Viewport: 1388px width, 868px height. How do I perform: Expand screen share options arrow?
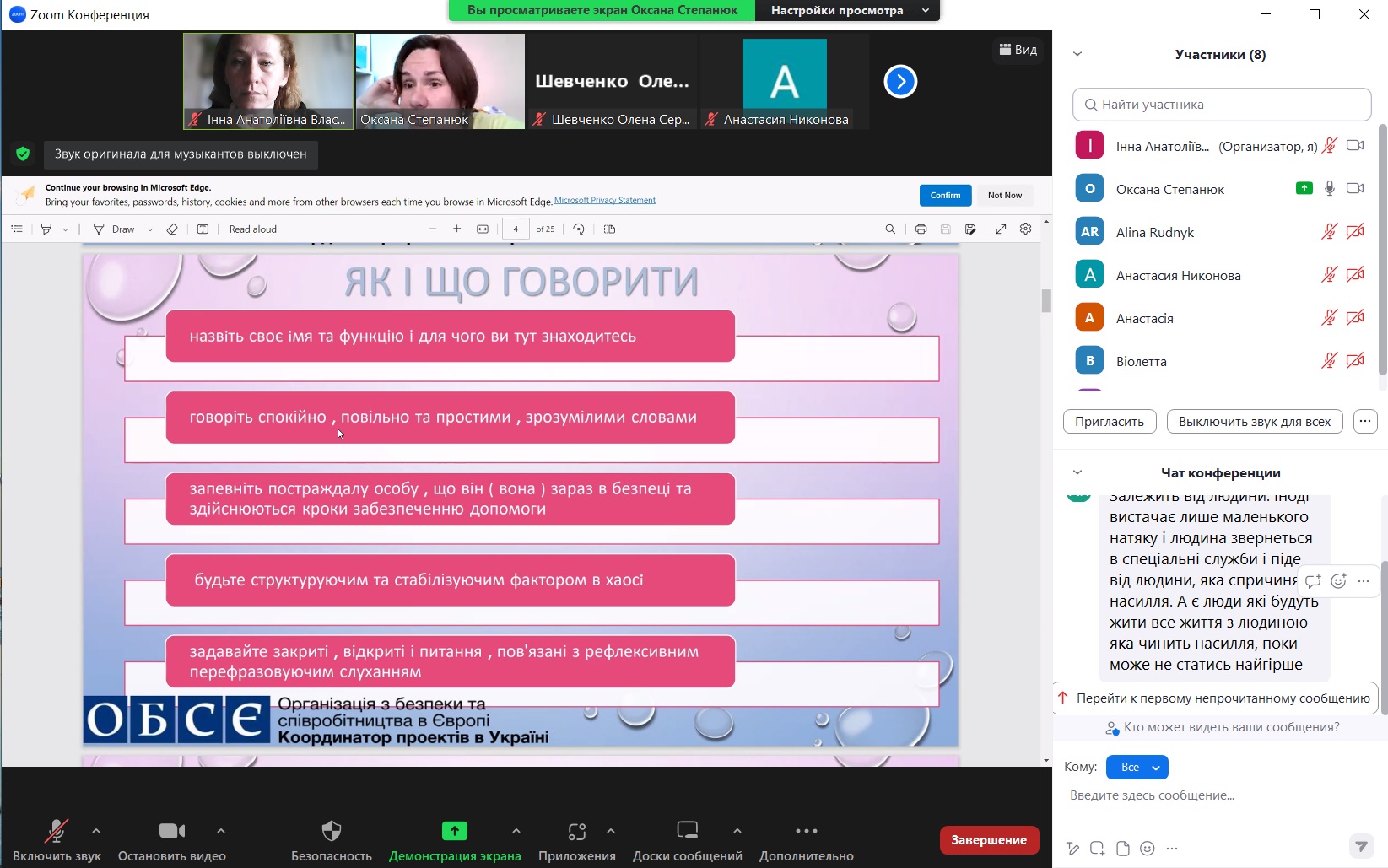(x=516, y=831)
